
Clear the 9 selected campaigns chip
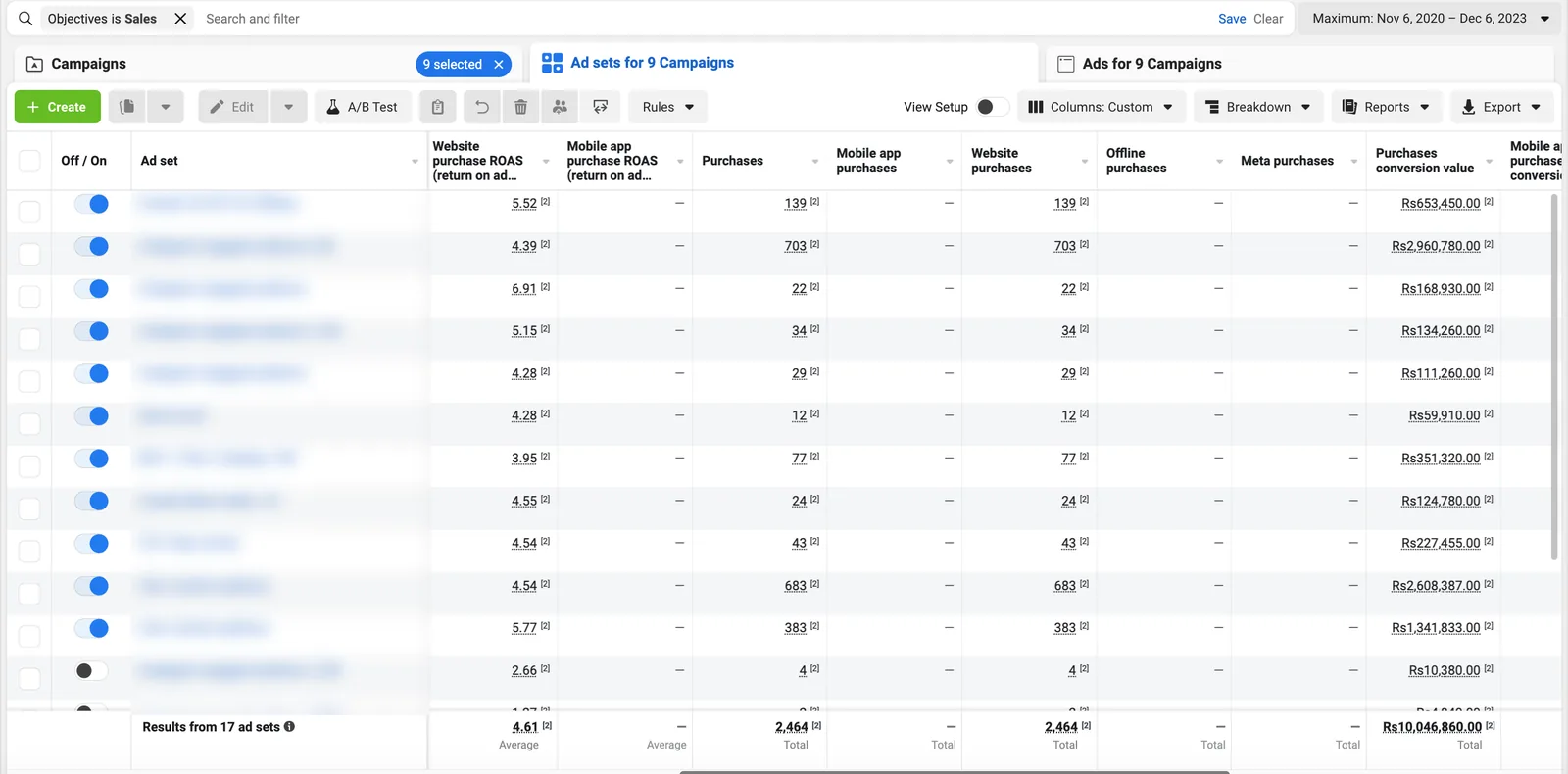point(499,64)
